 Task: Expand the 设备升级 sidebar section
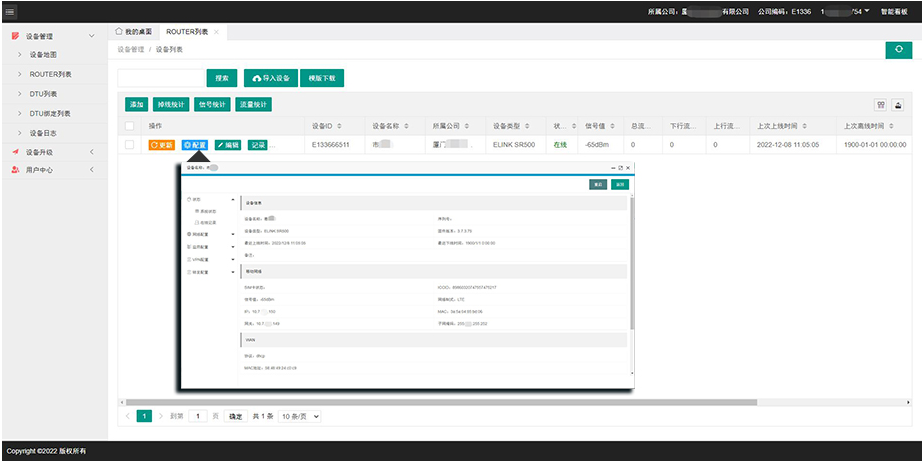pos(92,152)
